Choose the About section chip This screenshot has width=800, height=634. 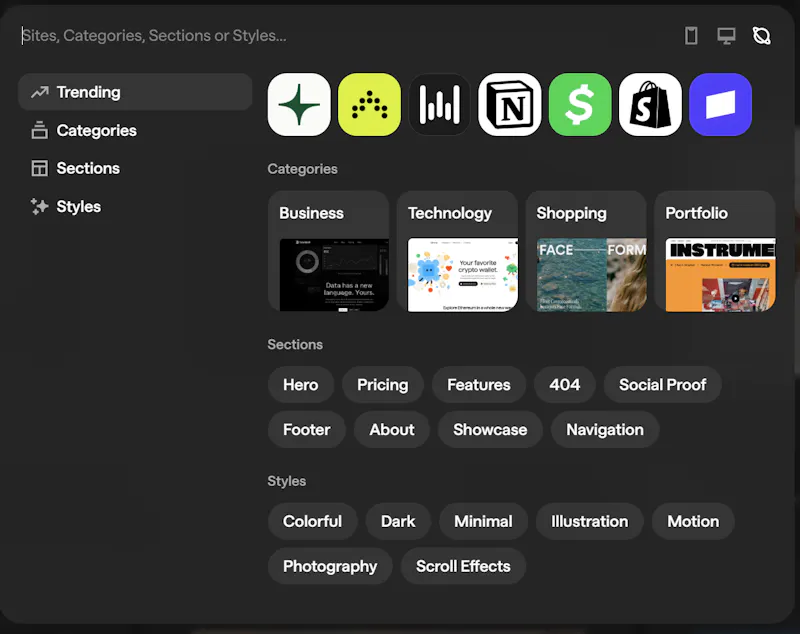[392, 429]
